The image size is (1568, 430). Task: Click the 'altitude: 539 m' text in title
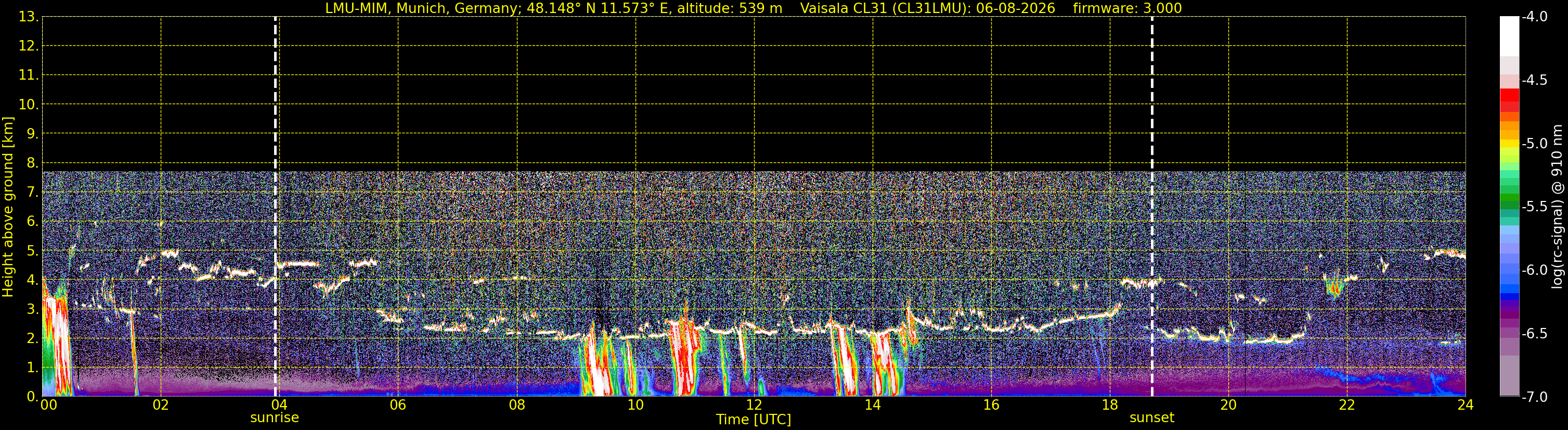(730, 8)
